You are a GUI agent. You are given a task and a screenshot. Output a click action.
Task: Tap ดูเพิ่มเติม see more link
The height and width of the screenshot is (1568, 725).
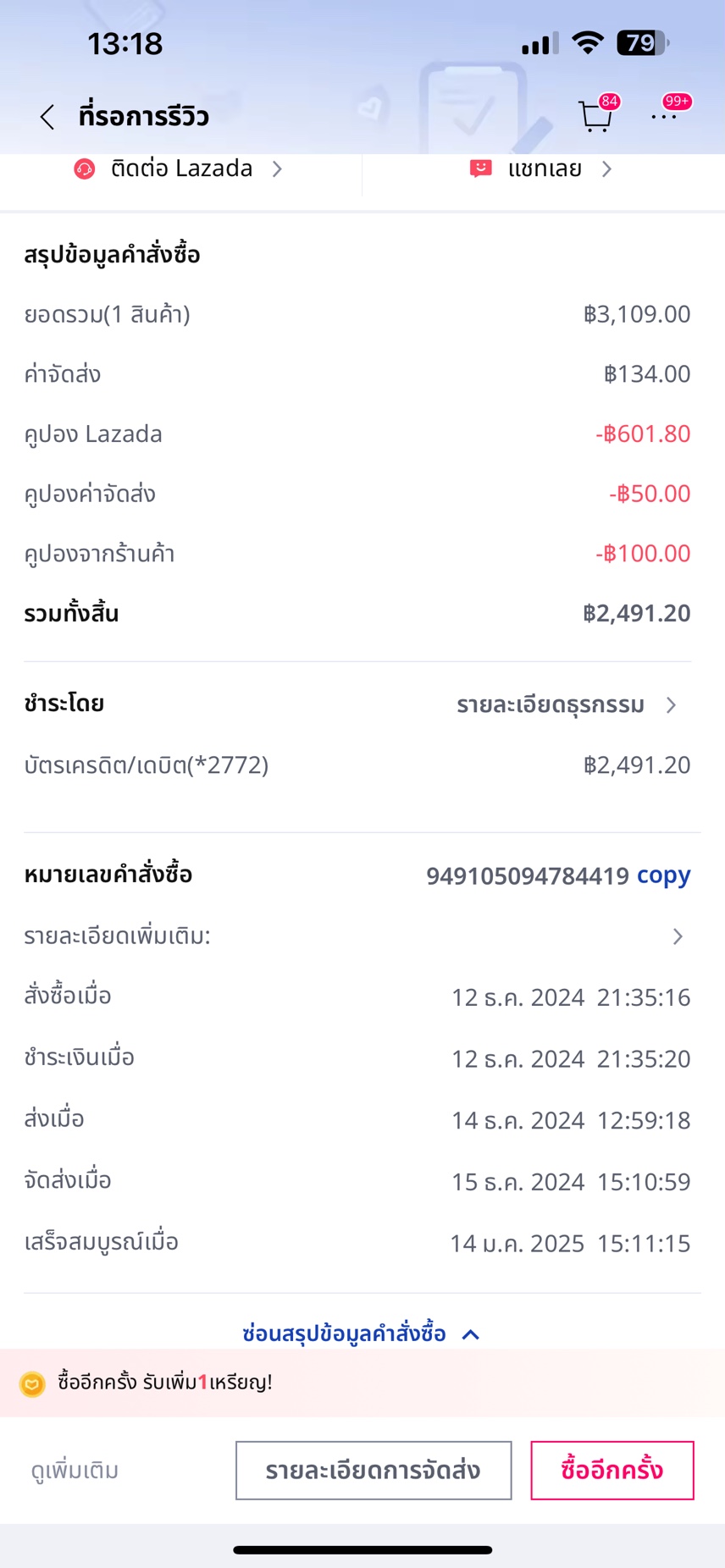(x=75, y=1471)
